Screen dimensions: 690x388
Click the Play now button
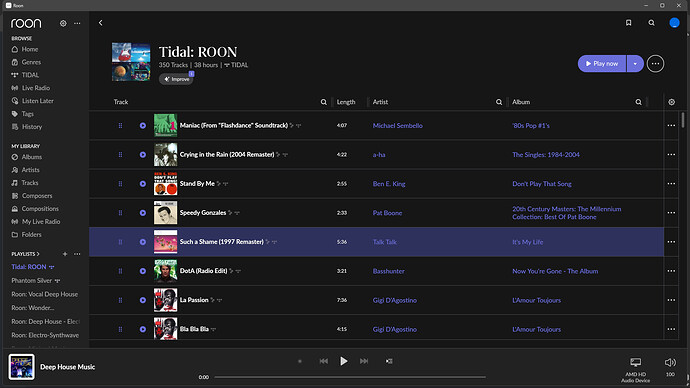point(602,64)
